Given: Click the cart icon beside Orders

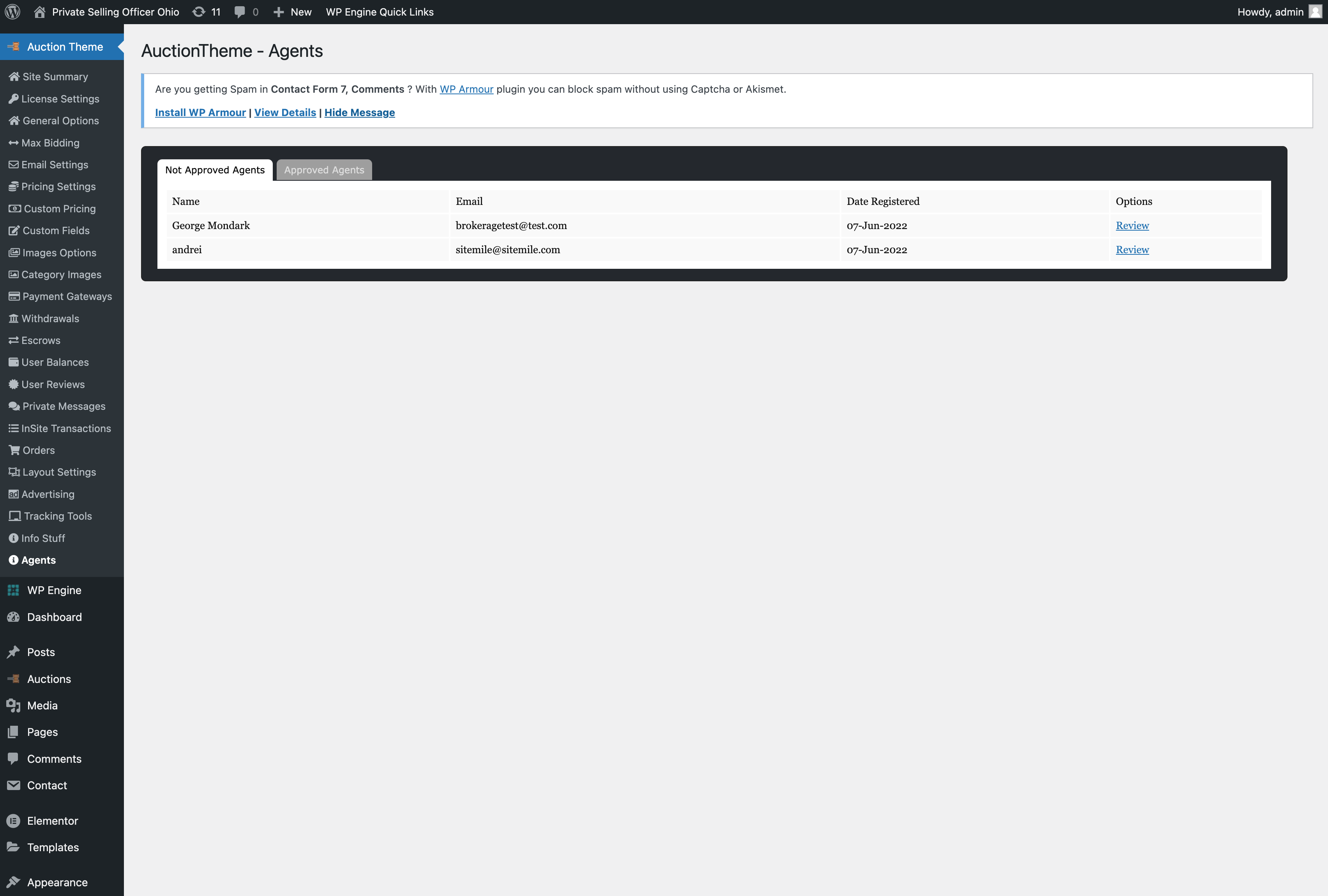Looking at the screenshot, I should [x=14, y=450].
